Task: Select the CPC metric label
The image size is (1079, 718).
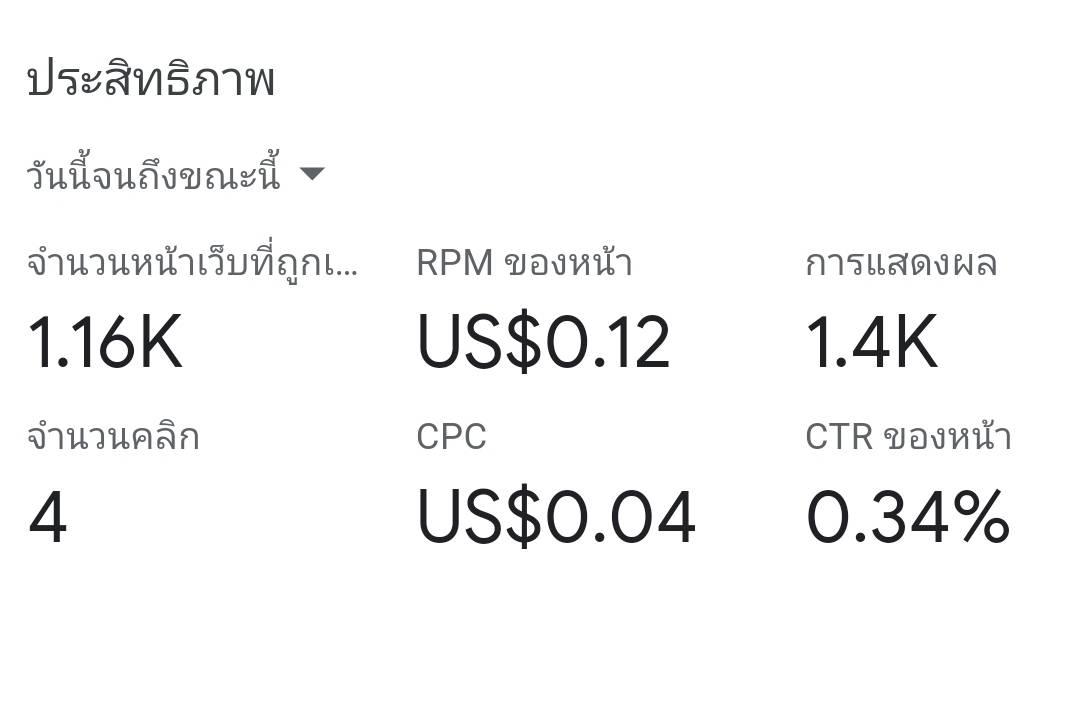Action: click(451, 437)
